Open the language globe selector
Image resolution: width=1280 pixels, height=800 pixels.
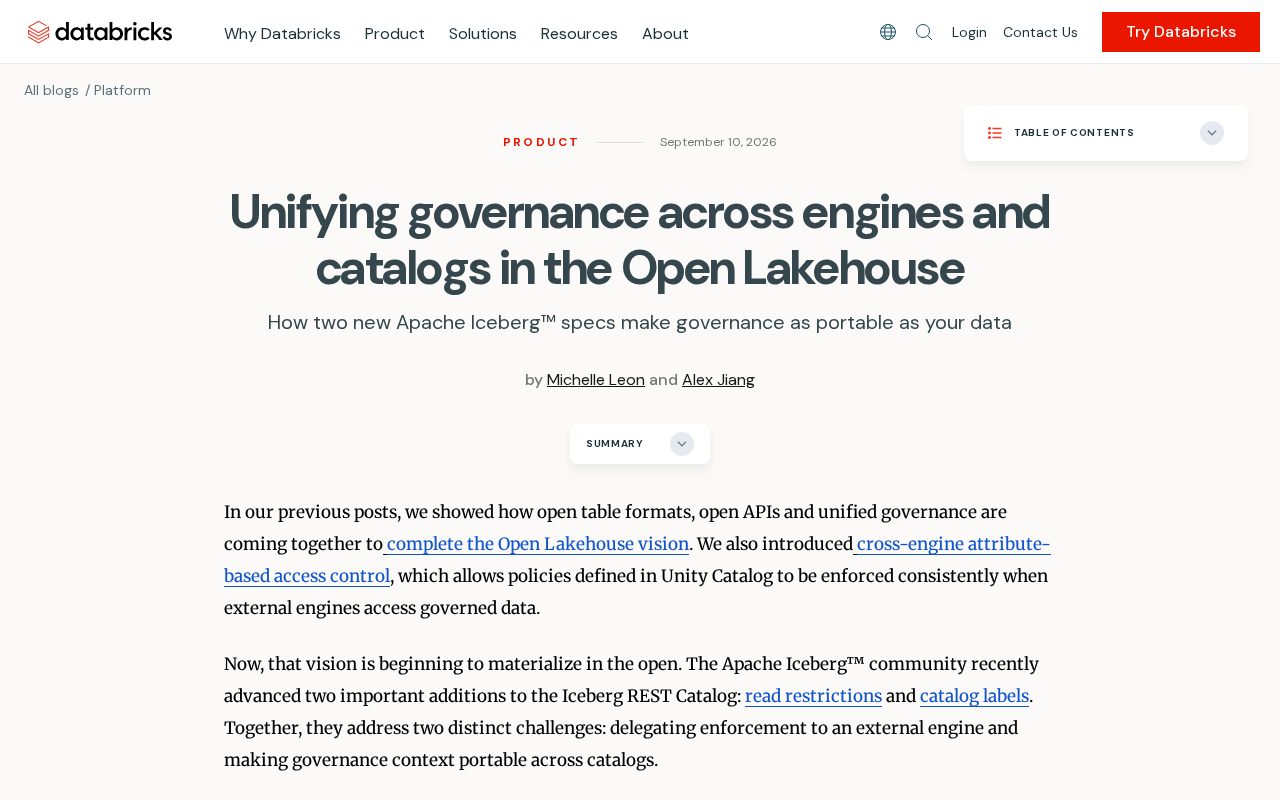coord(888,32)
